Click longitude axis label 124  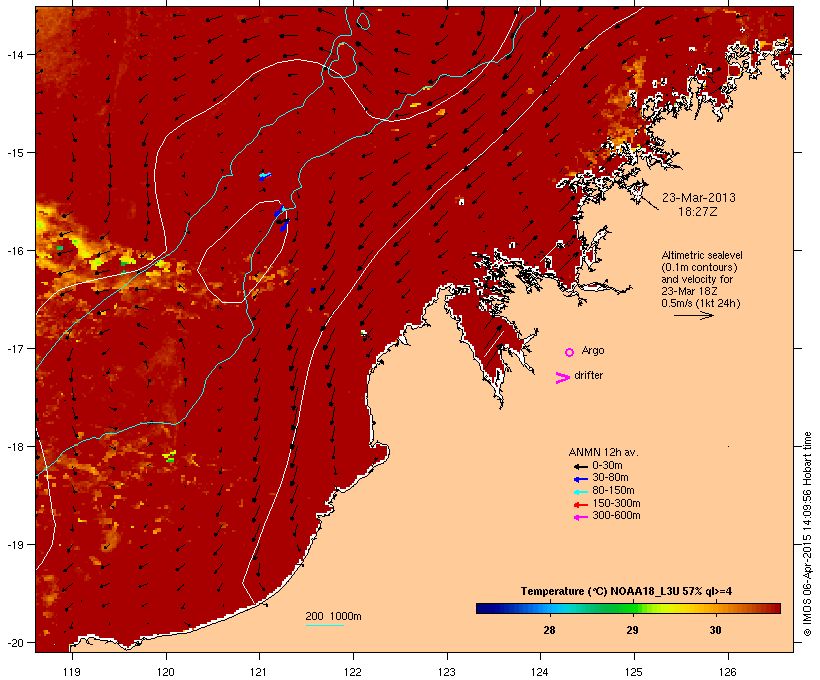coord(540,672)
